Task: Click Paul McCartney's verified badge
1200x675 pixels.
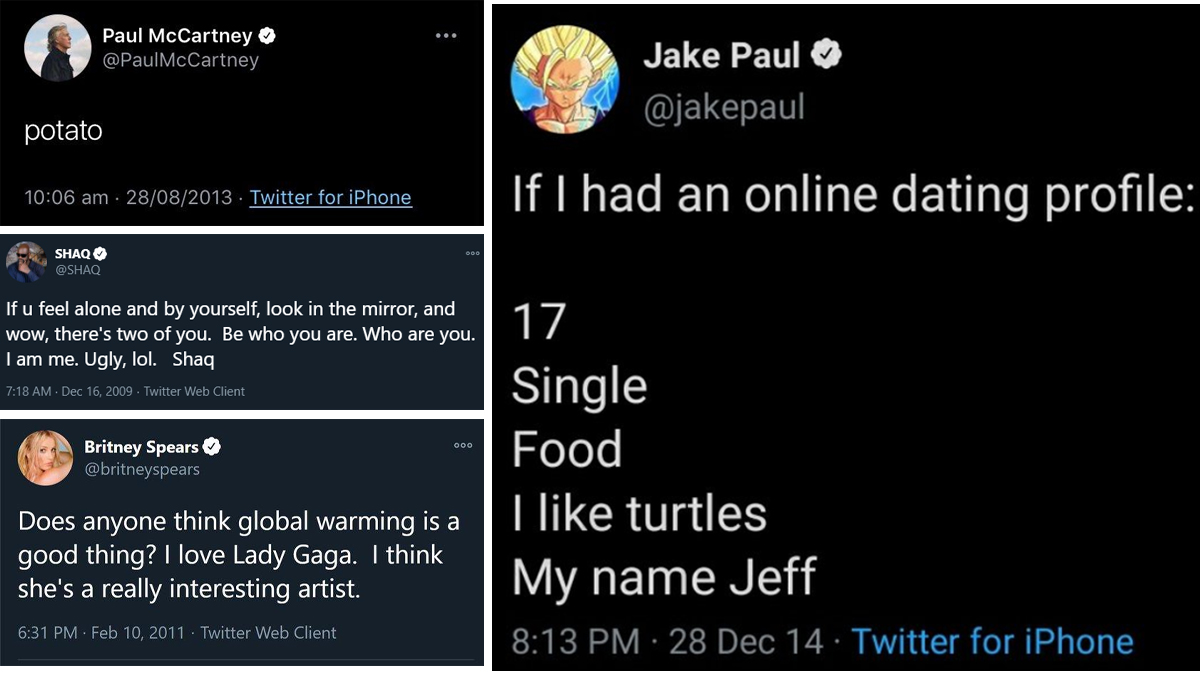Action: click(267, 36)
